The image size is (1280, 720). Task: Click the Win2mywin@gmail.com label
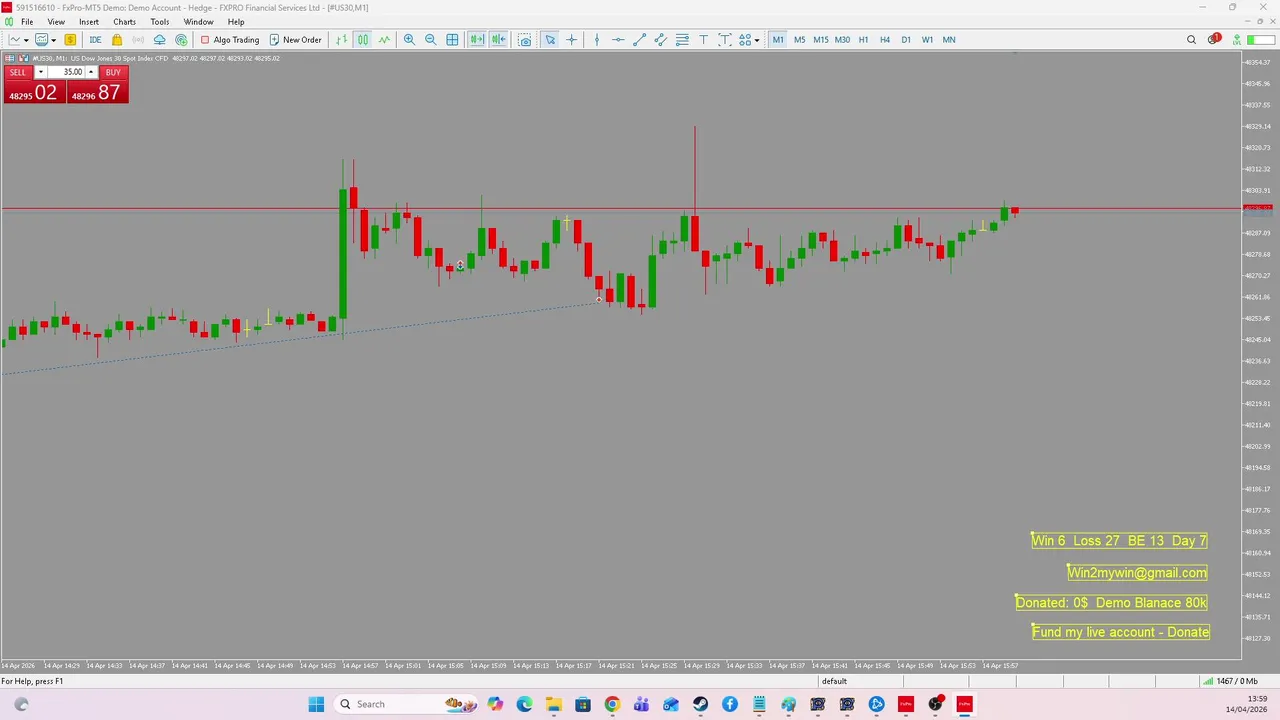tap(1137, 573)
